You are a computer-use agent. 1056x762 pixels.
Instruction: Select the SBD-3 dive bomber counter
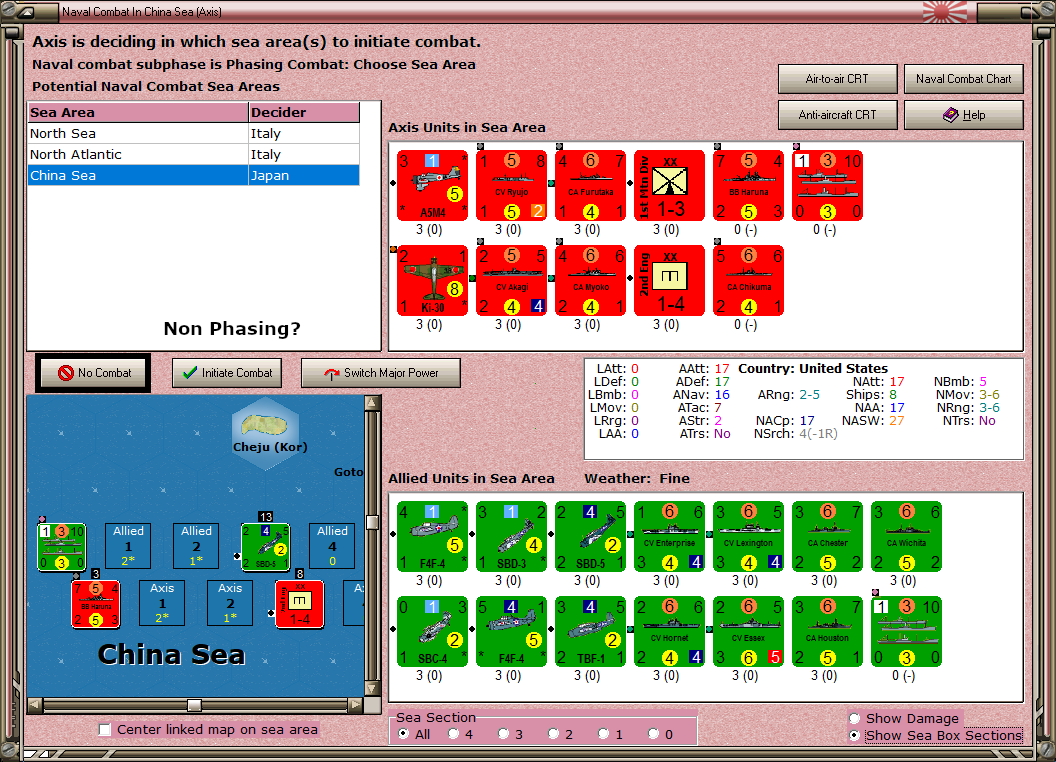click(511, 536)
